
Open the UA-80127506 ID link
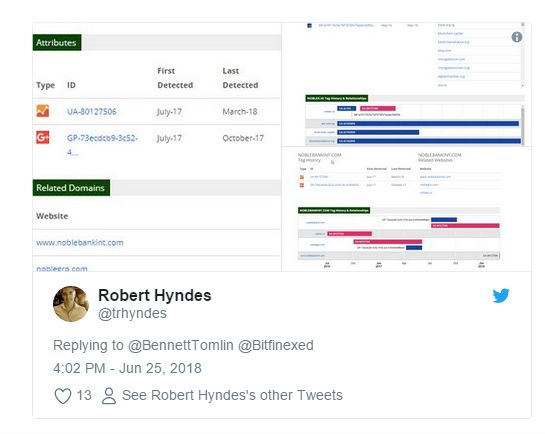pyautogui.click(x=92, y=112)
